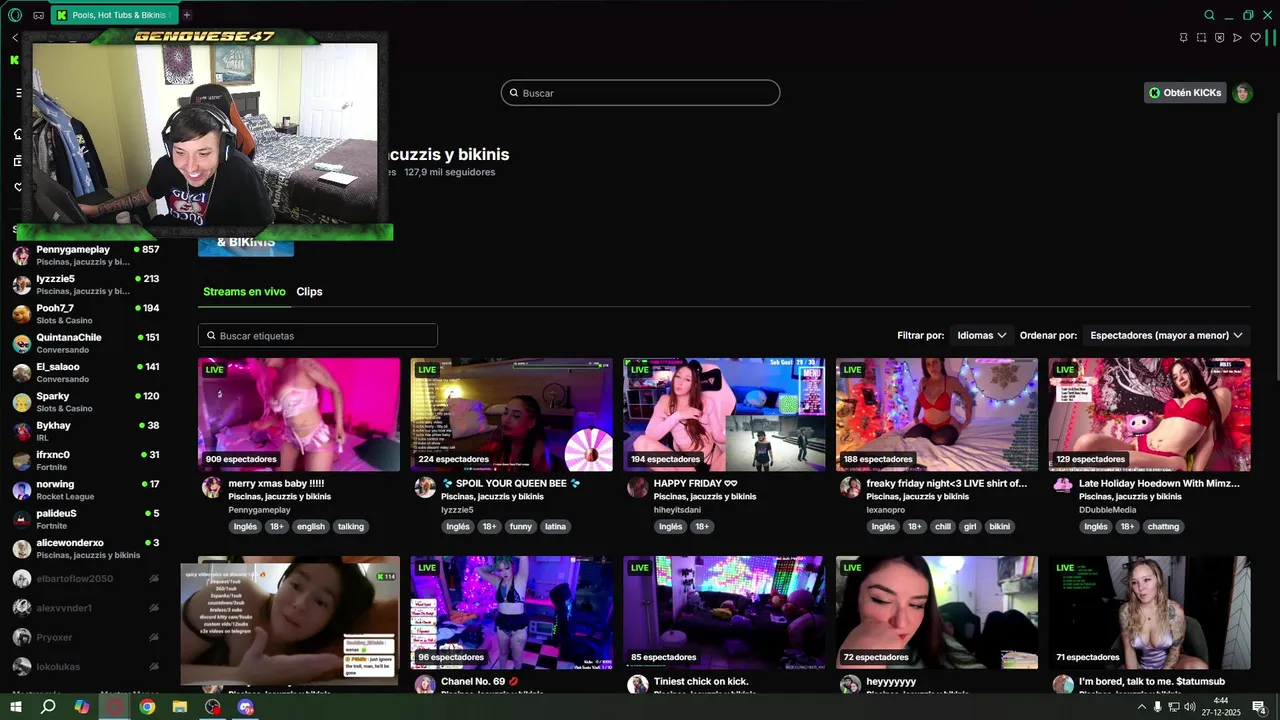The image size is (1280, 720).
Task: Open alicewonderxo sidebar channel
Action: click(x=86, y=549)
